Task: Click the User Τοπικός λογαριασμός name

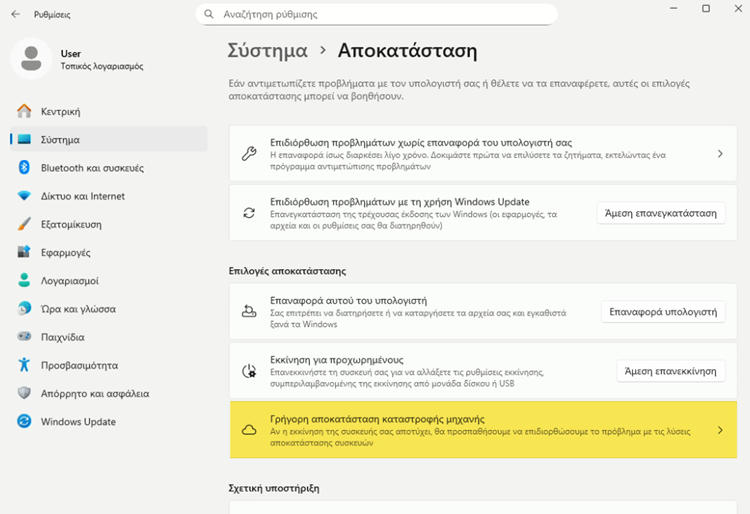Action: [101, 59]
